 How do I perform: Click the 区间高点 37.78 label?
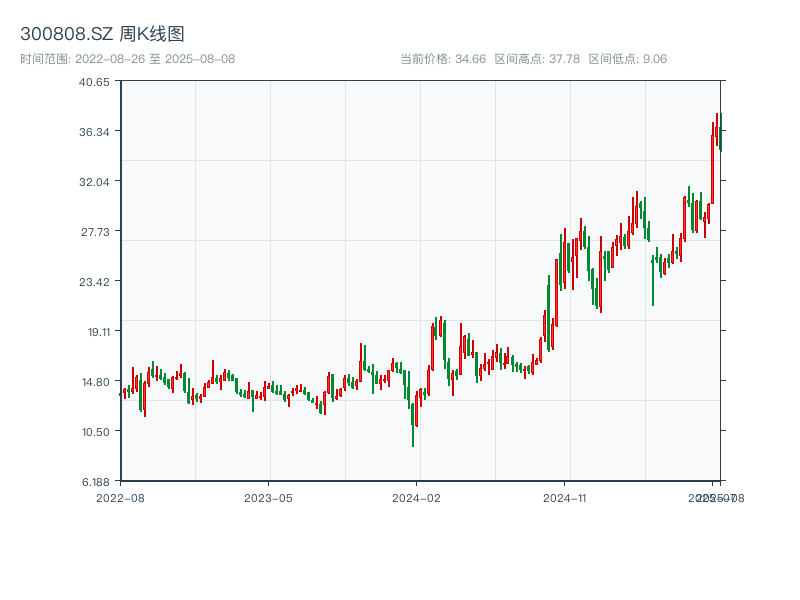coord(537,59)
